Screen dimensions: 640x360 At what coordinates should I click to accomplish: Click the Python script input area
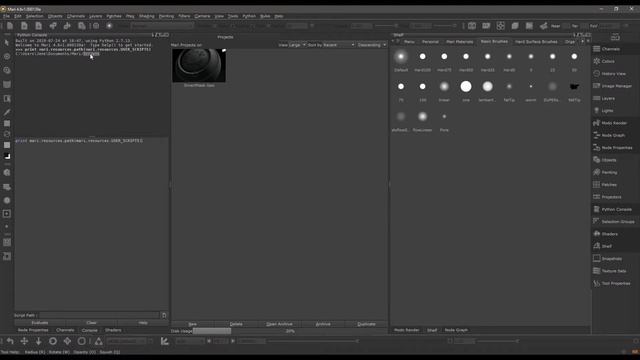(92, 224)
